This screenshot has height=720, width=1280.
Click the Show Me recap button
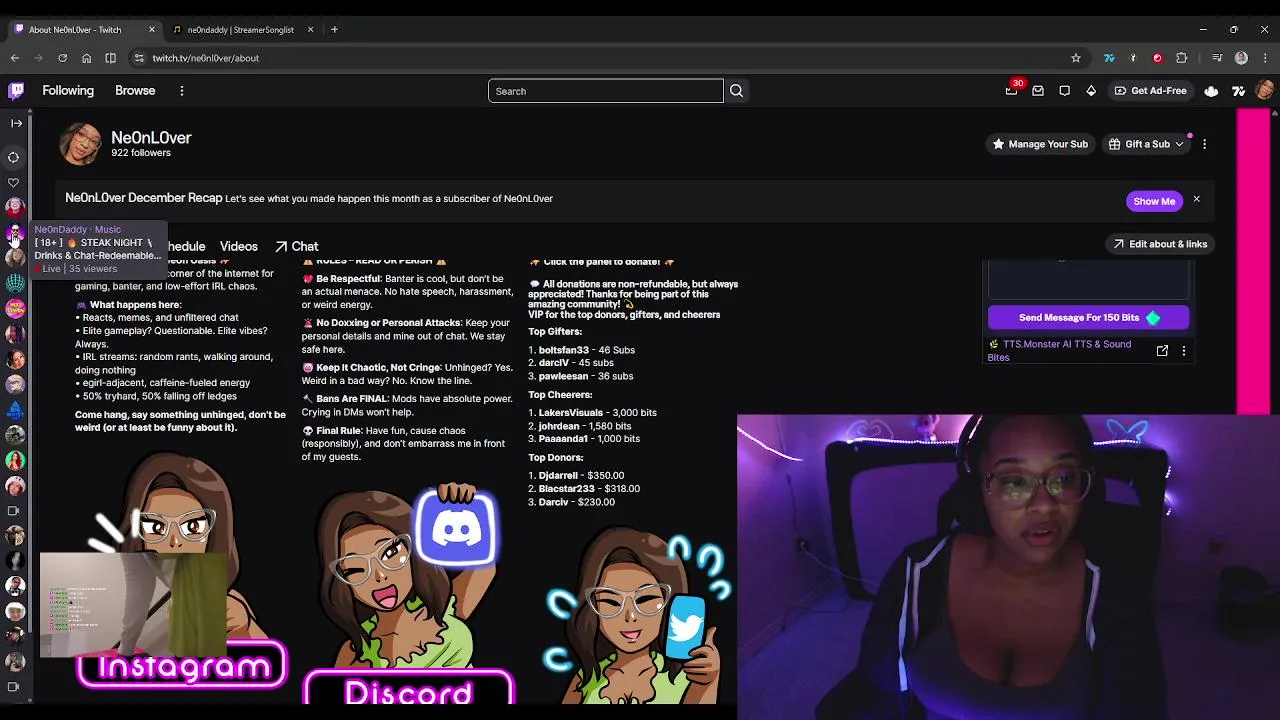click(1154, 201)
